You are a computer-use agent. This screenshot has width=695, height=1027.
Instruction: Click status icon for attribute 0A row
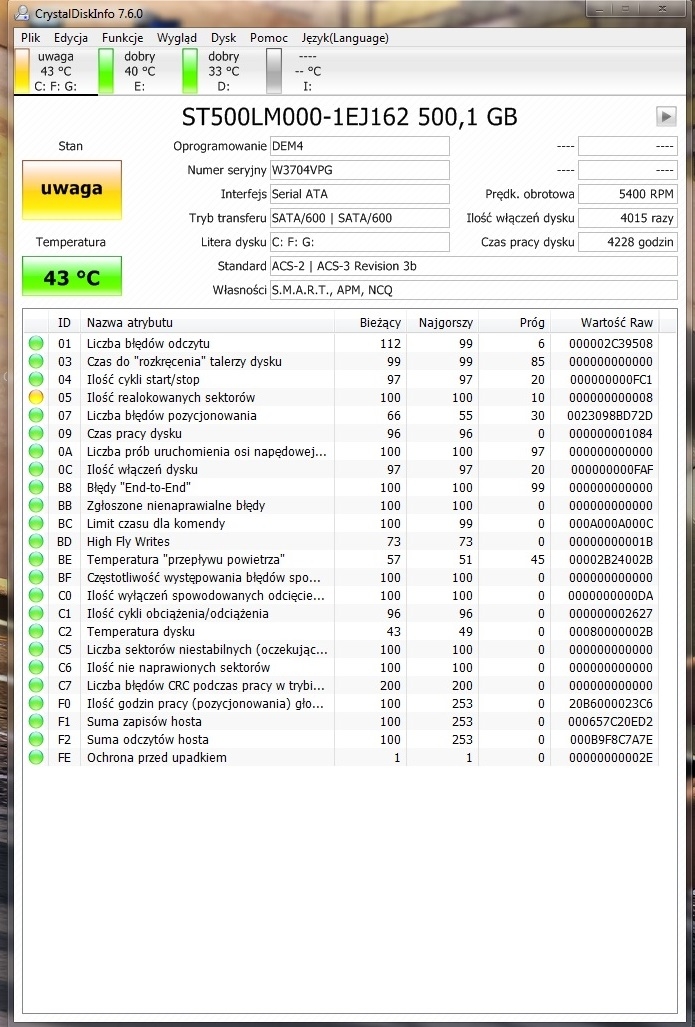36,451
